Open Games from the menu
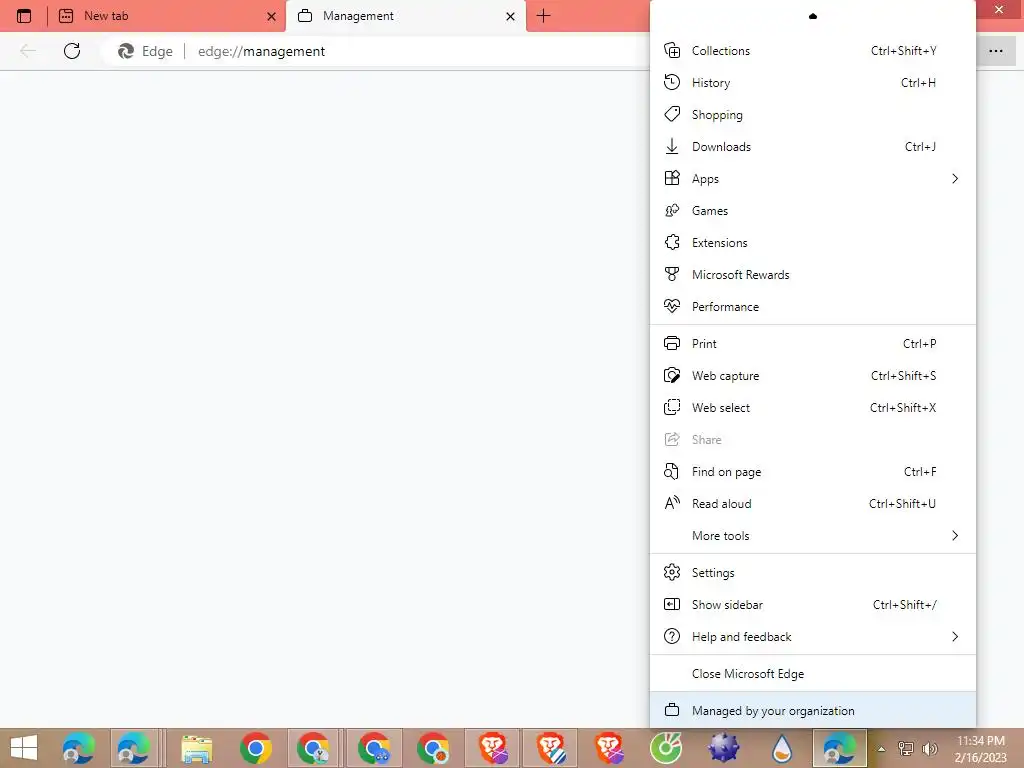Screen dimensions: 1024x768 tap(812, 210)
